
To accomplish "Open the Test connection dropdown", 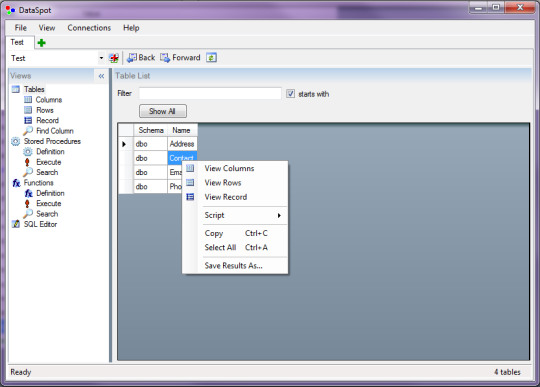I will (101, 58).
